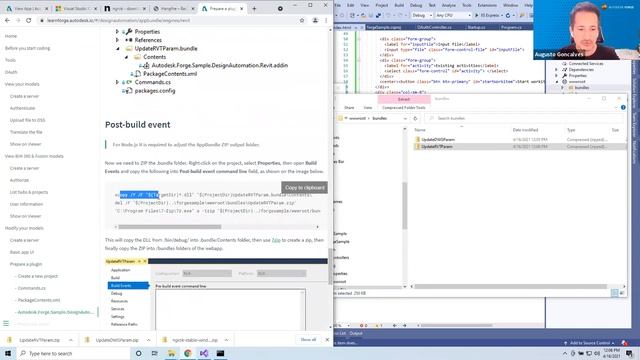
Task: Open File Explorer help icon
Action: 623,108
